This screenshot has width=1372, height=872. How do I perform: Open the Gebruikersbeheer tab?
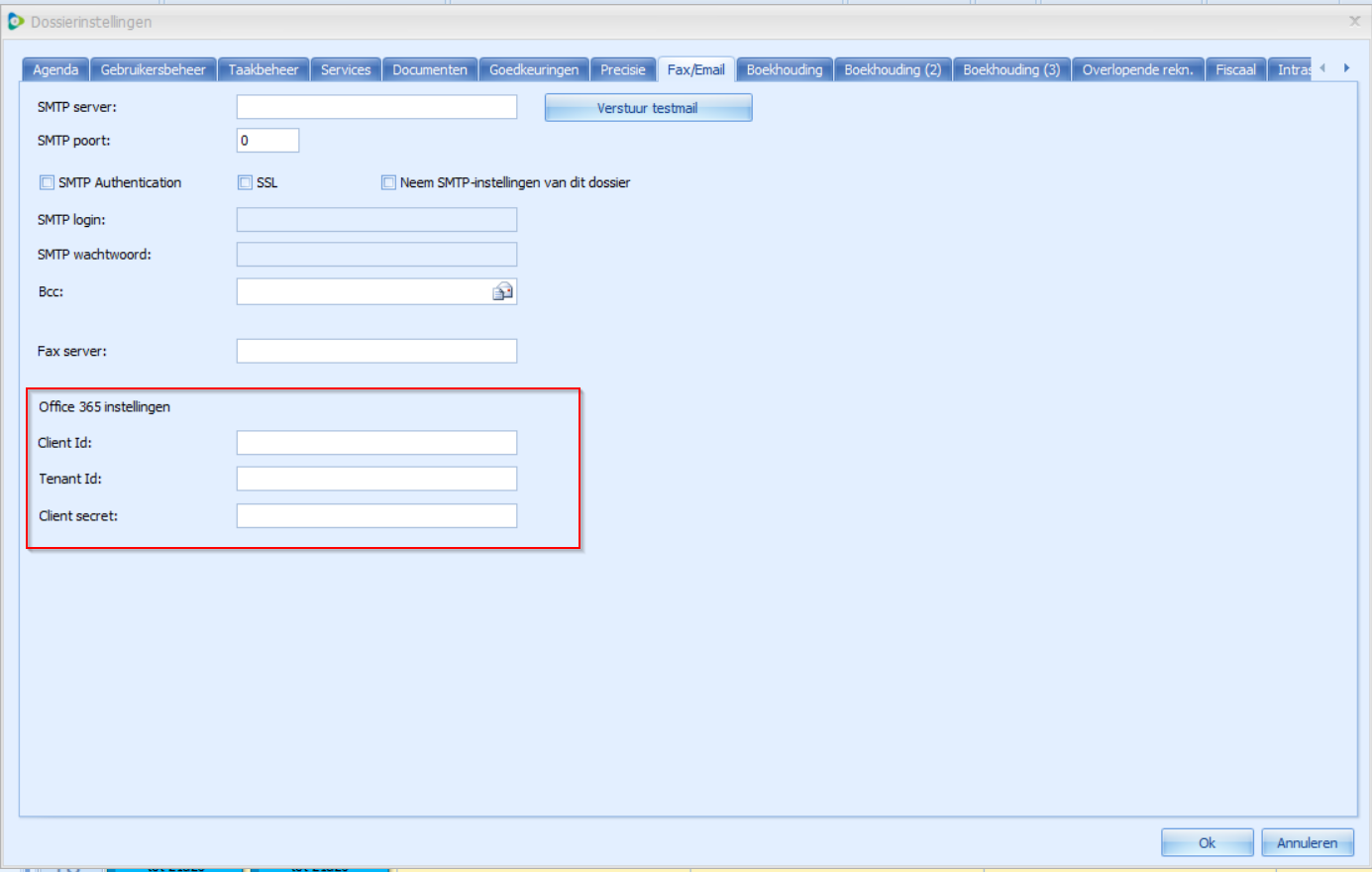[x=153, y=69]
